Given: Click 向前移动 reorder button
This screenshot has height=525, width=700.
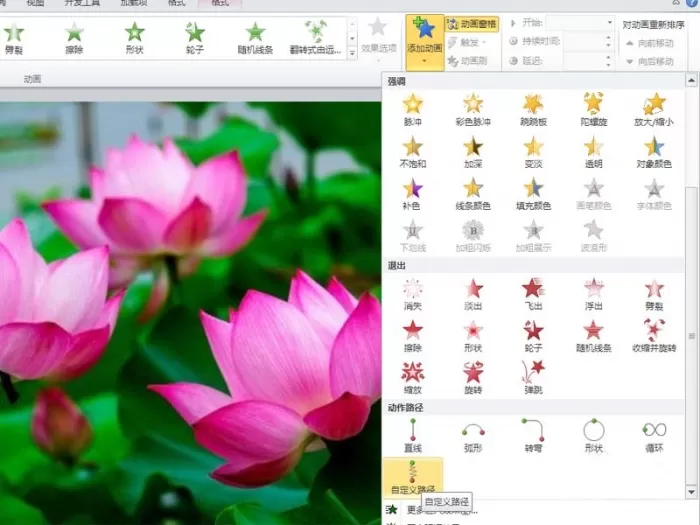Looking at the screenshot, I should [650, 43].
